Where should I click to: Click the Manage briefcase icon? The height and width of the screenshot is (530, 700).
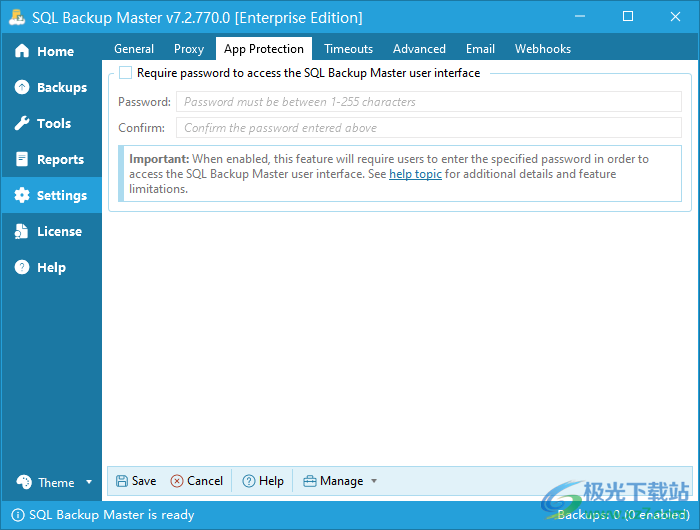(x=310, y=481)
